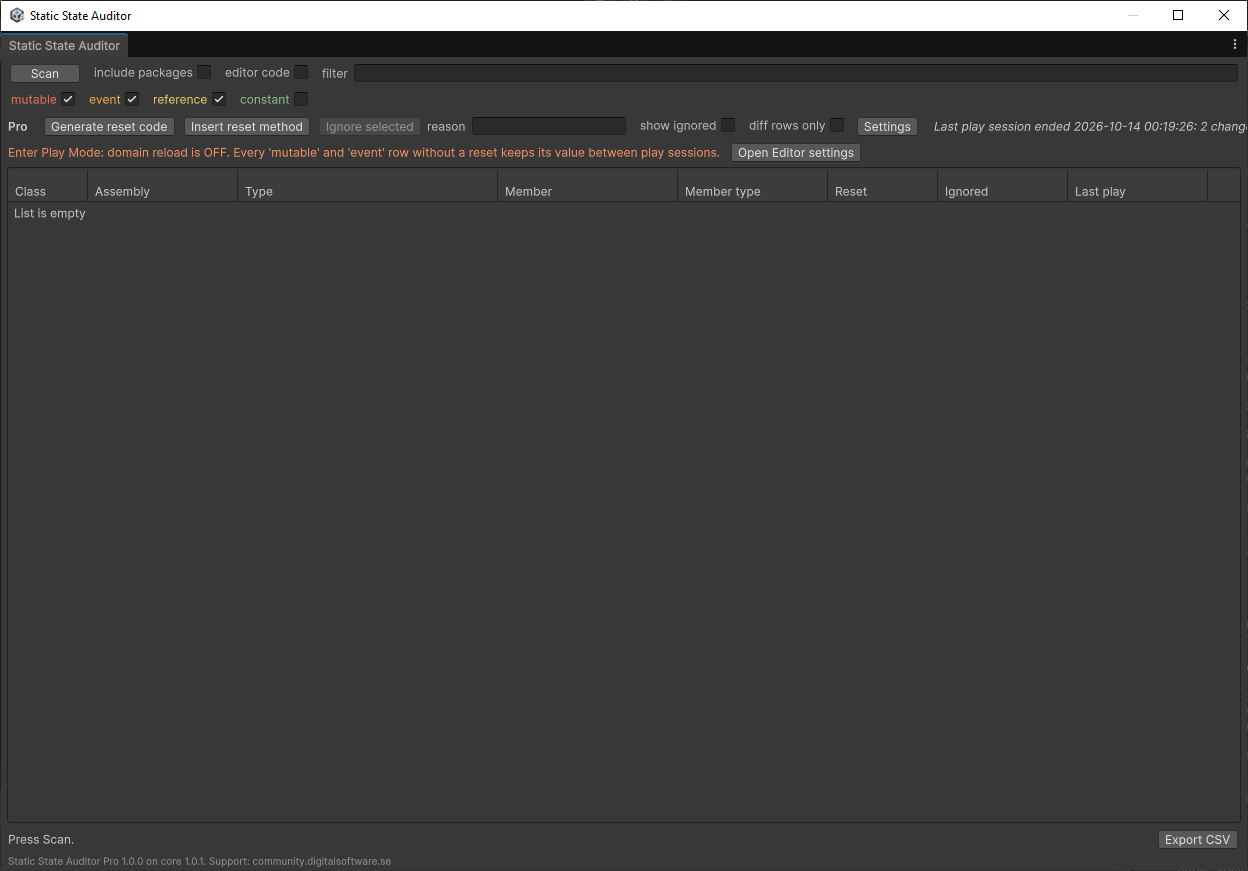
Task: Minimize the Static State Auditor window
Action: point(1133,15)
